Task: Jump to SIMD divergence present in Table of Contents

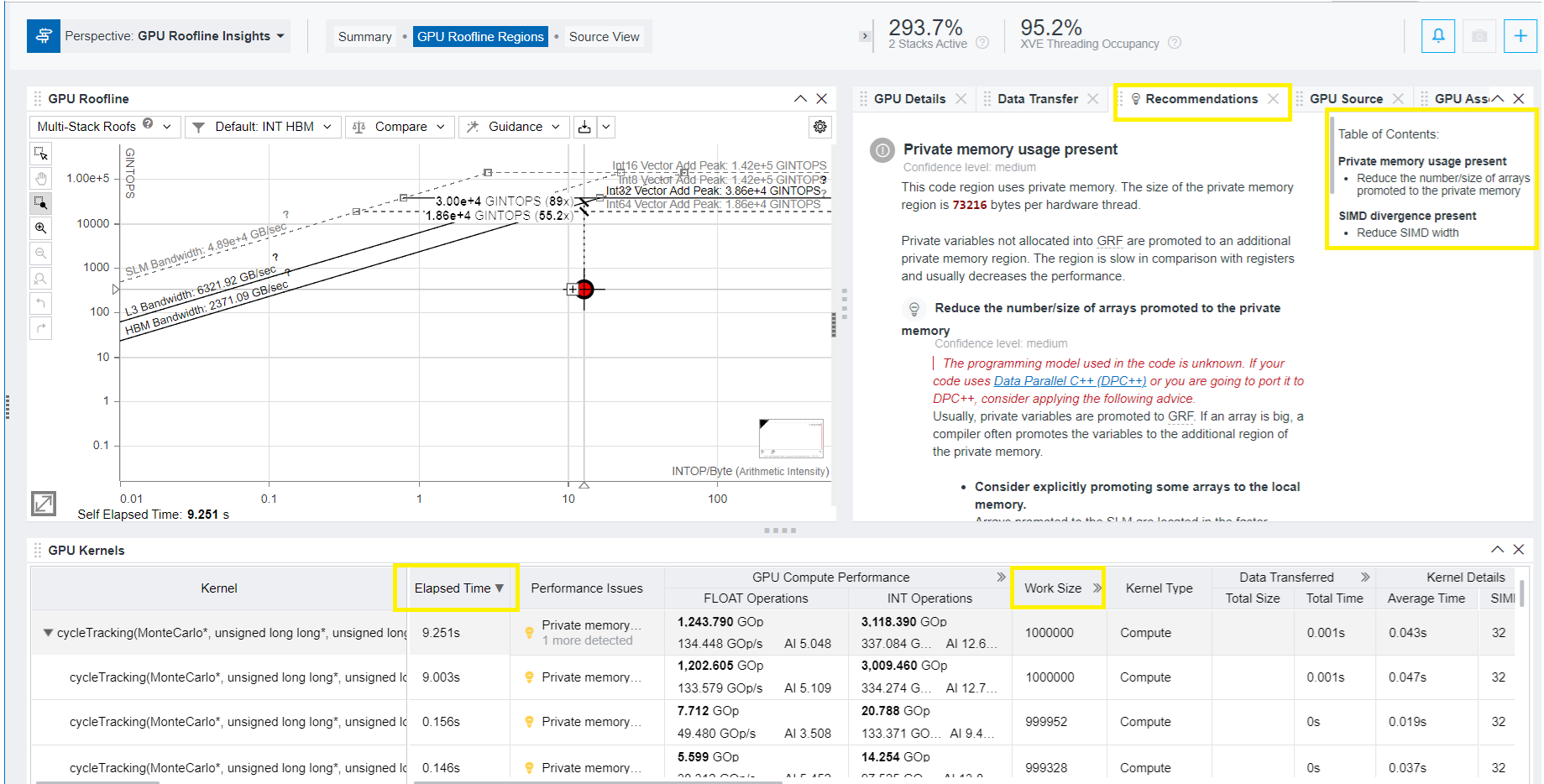Action: point(1406,216)
